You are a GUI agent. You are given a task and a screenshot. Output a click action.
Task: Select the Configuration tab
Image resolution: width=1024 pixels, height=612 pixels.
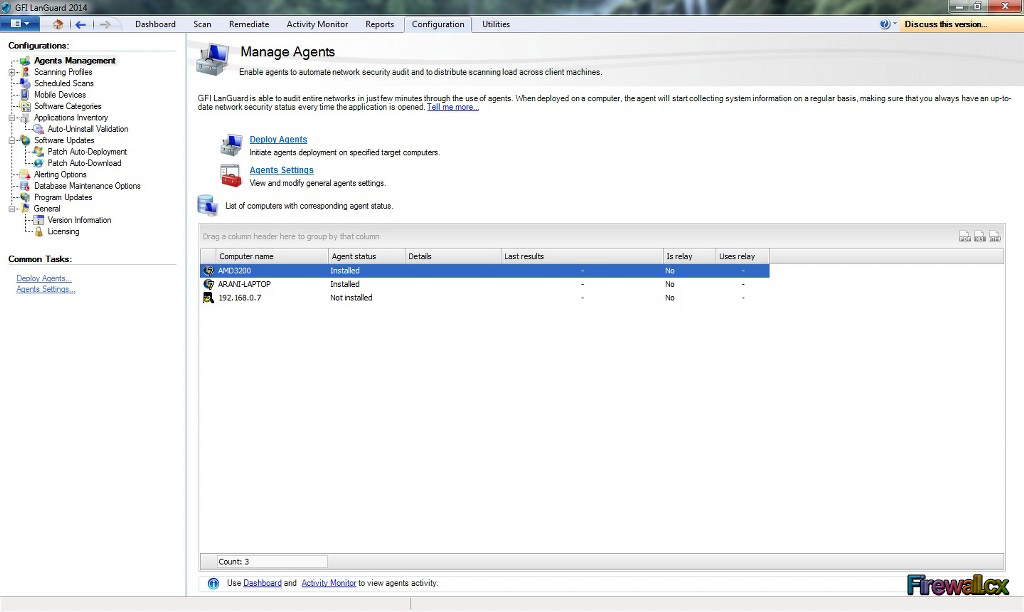(x=438, y=24)
